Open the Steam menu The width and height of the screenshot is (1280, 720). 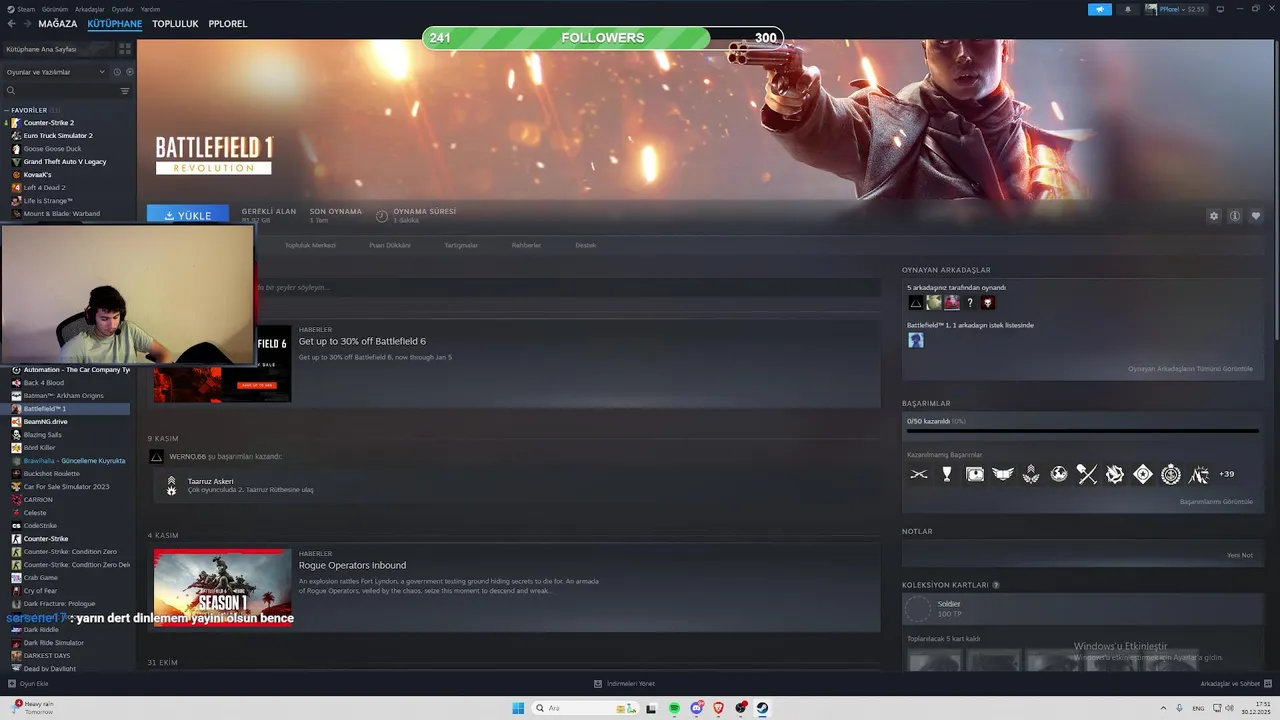tap(23, 9)
